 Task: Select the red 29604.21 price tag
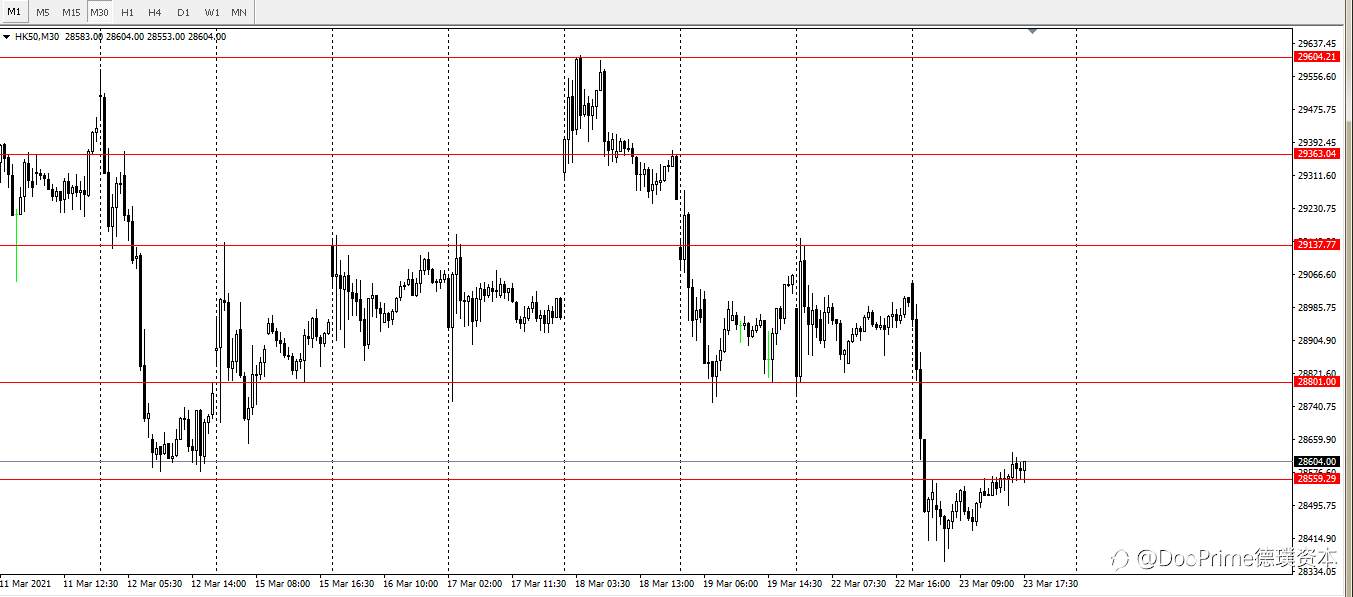[1316, 57]
